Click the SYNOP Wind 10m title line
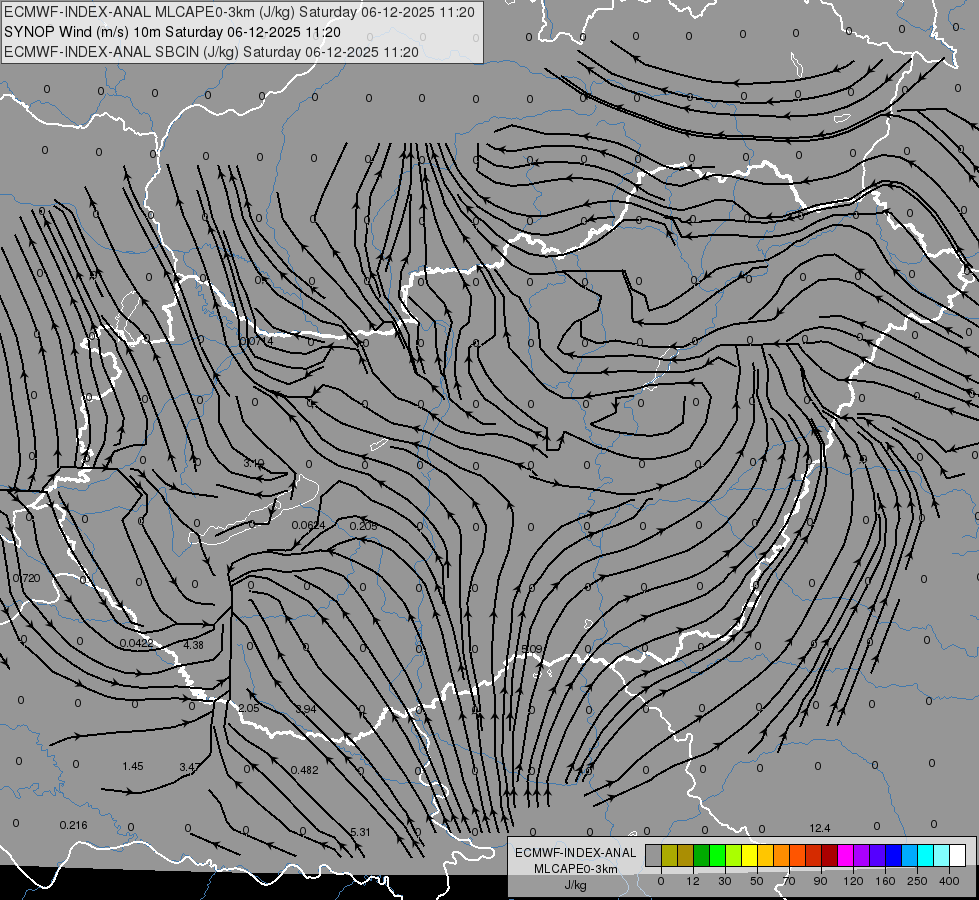 (x=172, y=32)
